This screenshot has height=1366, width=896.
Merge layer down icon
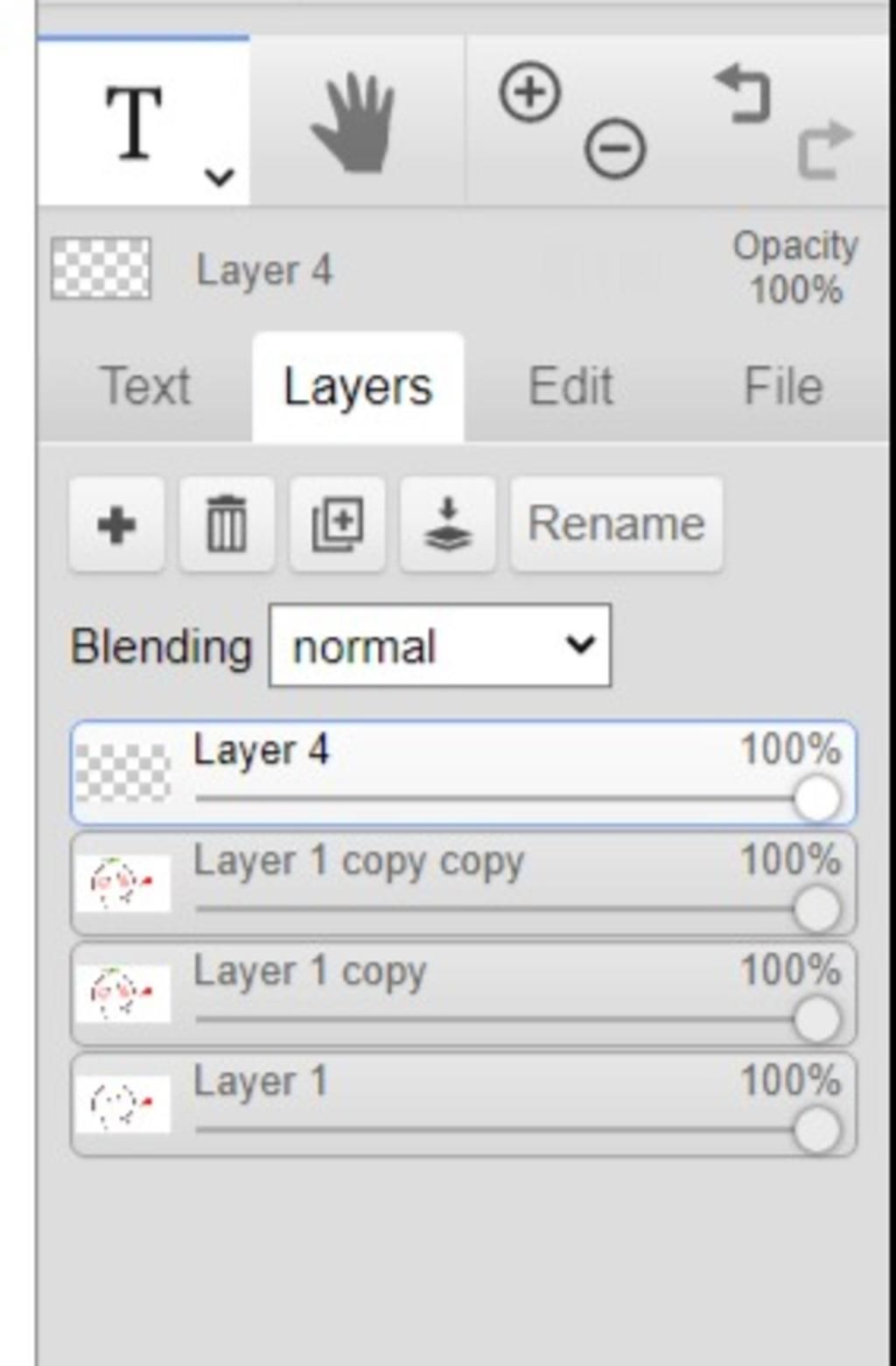448,525
